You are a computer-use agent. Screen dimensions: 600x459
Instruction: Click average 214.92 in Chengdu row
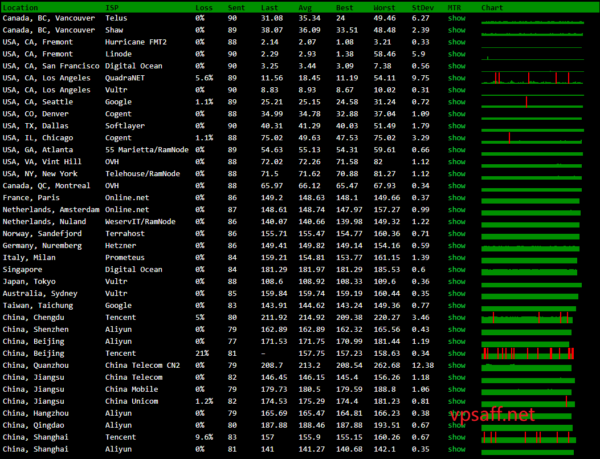[x=311, y=317]
